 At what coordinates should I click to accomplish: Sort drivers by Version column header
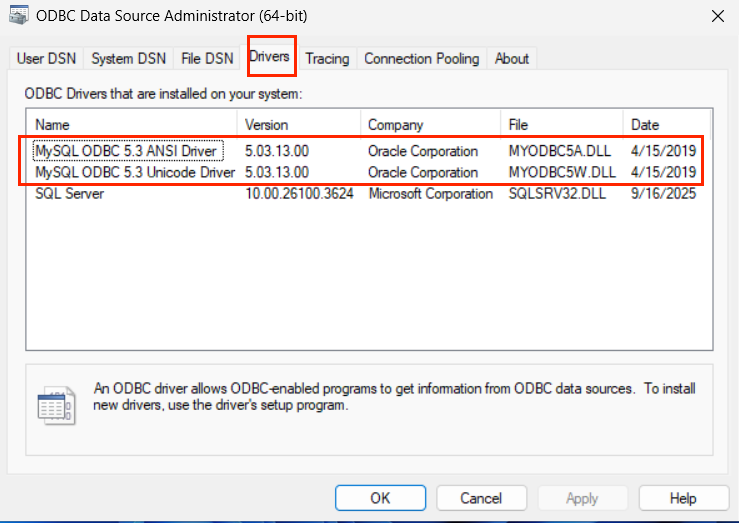pos(299,125)
